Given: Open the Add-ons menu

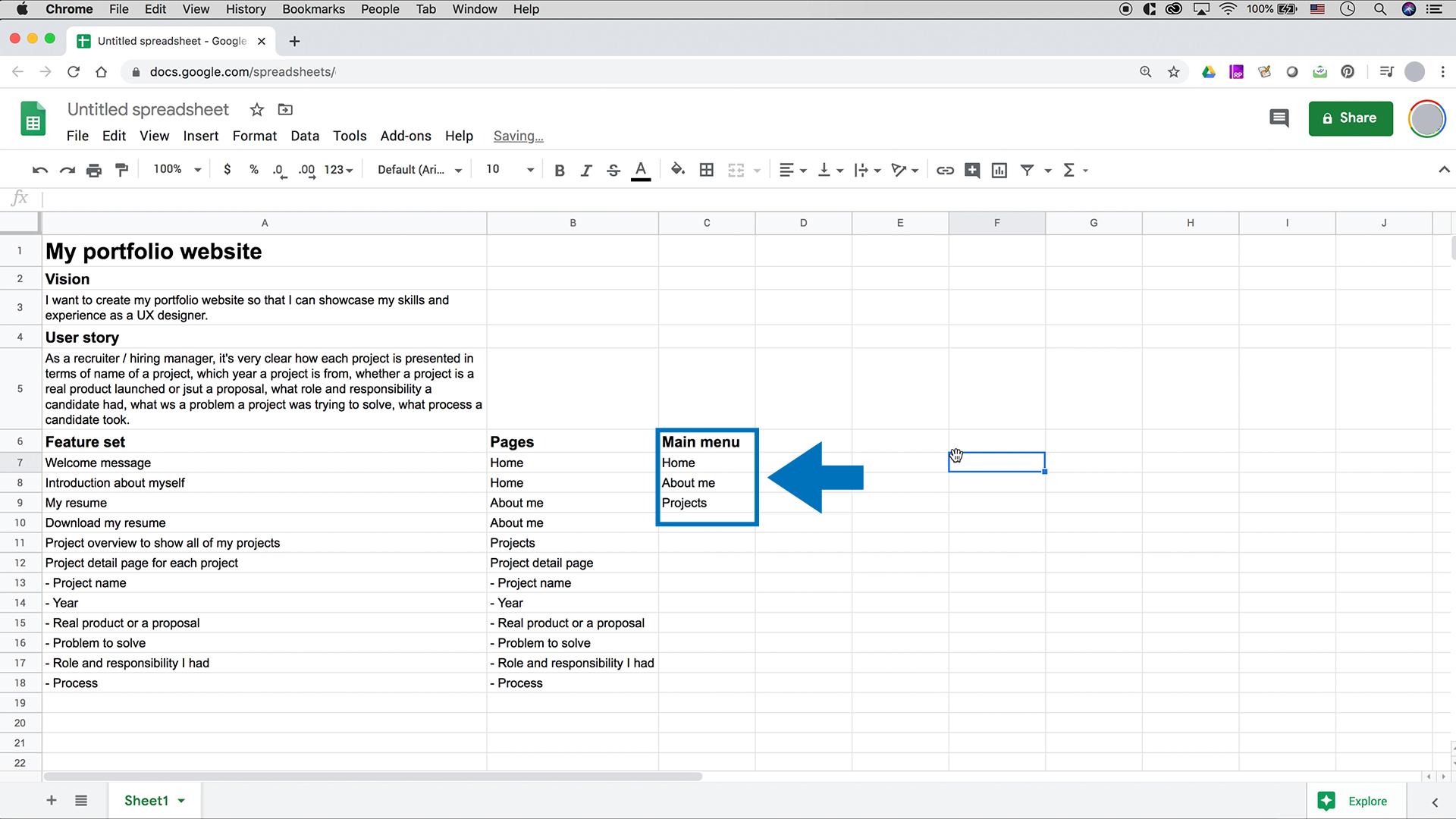Looking at the screenshot, I should click(406, 136).
